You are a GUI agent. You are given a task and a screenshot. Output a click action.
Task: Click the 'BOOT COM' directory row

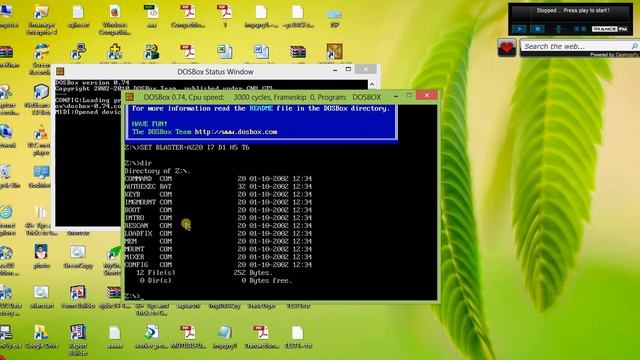coord(218,210)
